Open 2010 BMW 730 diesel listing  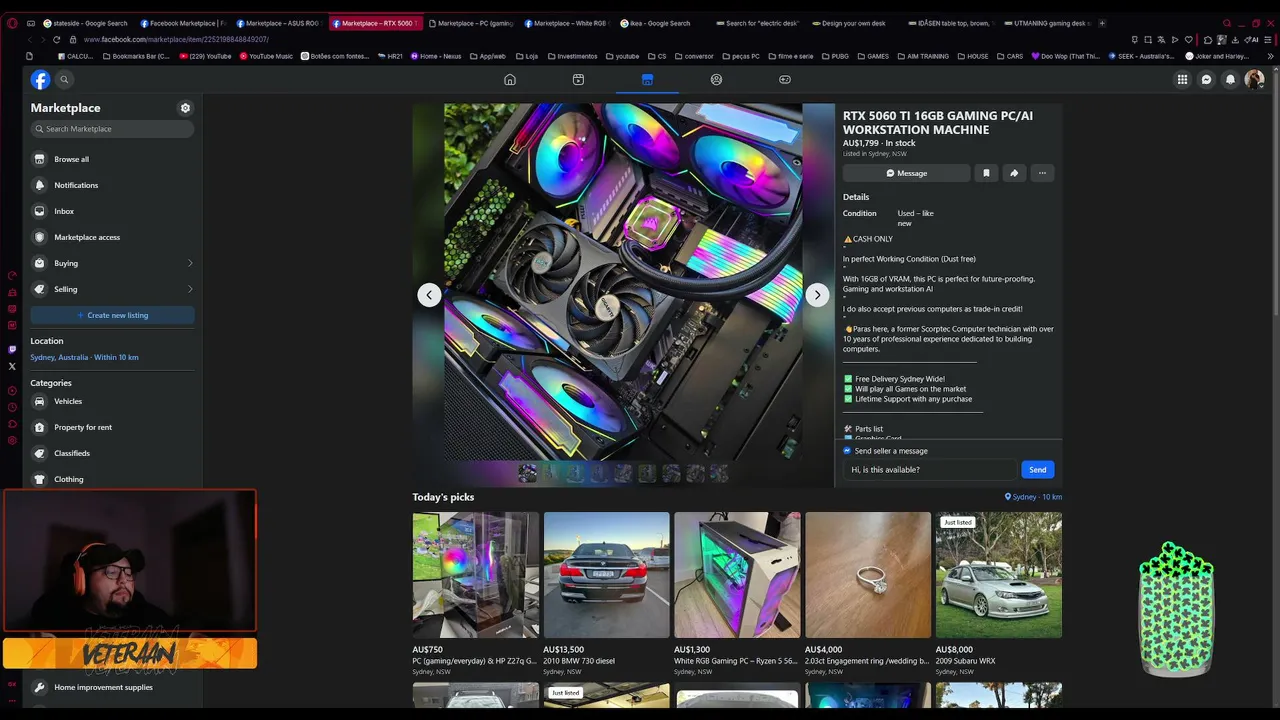pyautogui.click(x=606, y=594)
